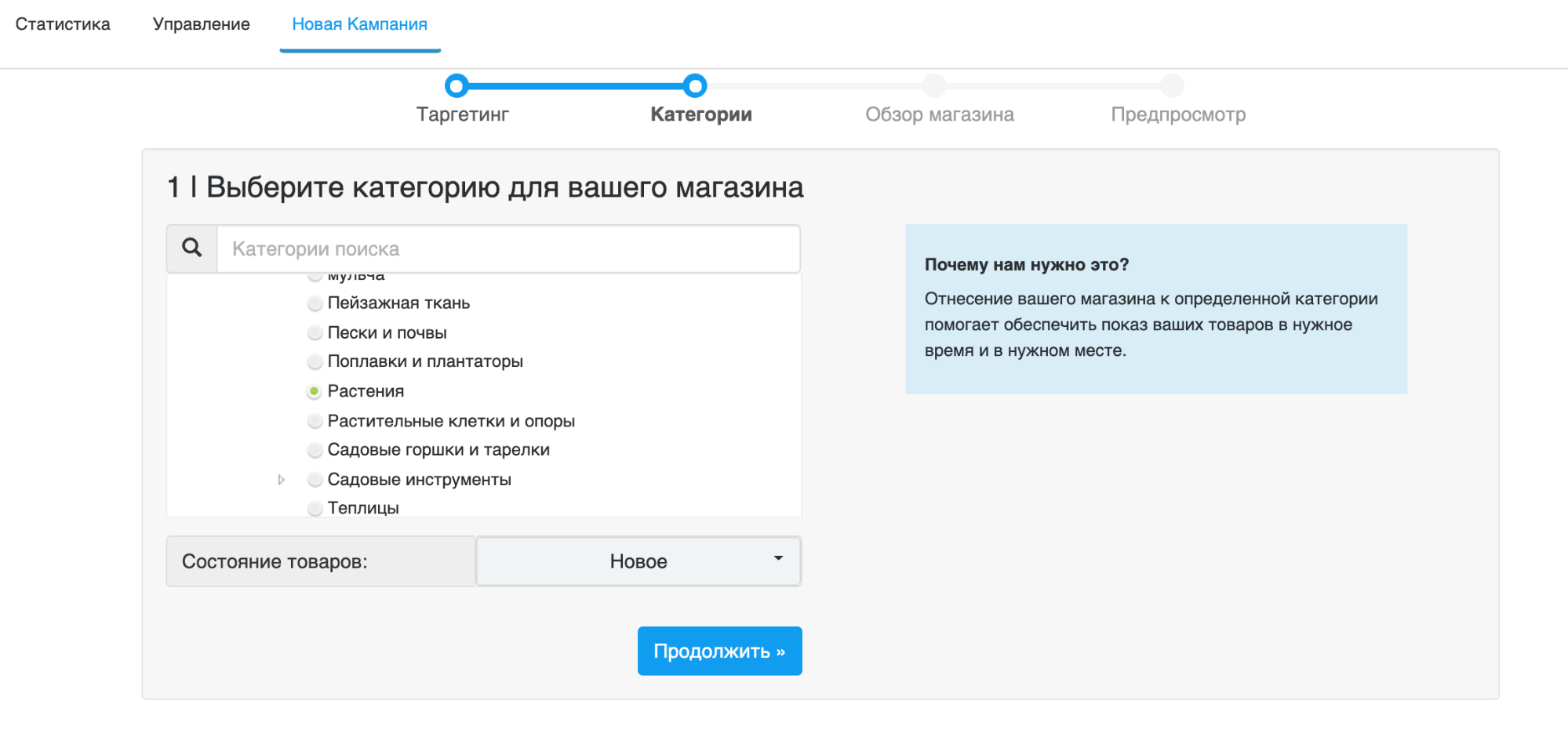
Task: Click the Состояние товаров label
Action: (275, 562)
